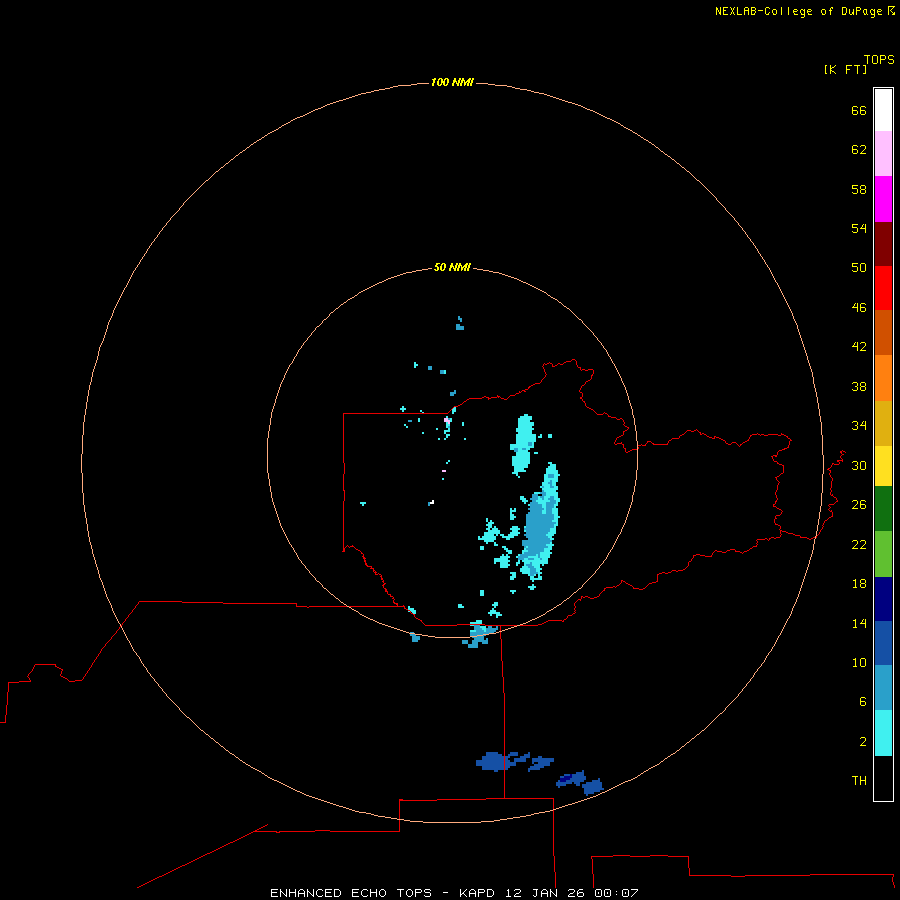Image resolution: width=900 pixels, height=900 pixels.
Task: Click the dark red 54 kft swatch
Action: coord(883,243)
